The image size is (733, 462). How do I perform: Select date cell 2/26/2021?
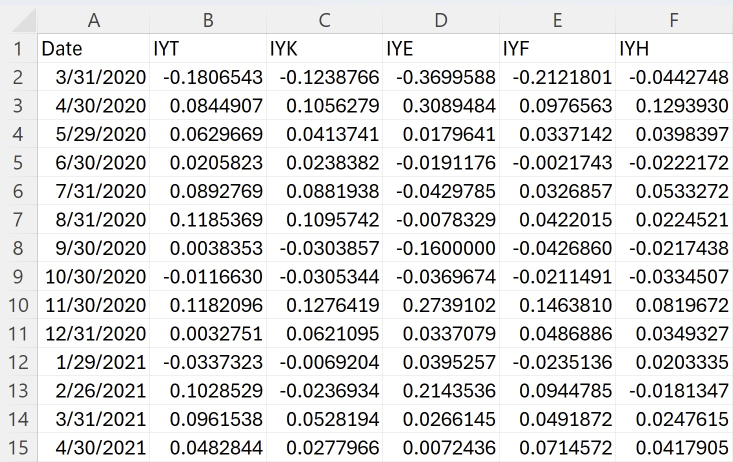tap(93, 390)
